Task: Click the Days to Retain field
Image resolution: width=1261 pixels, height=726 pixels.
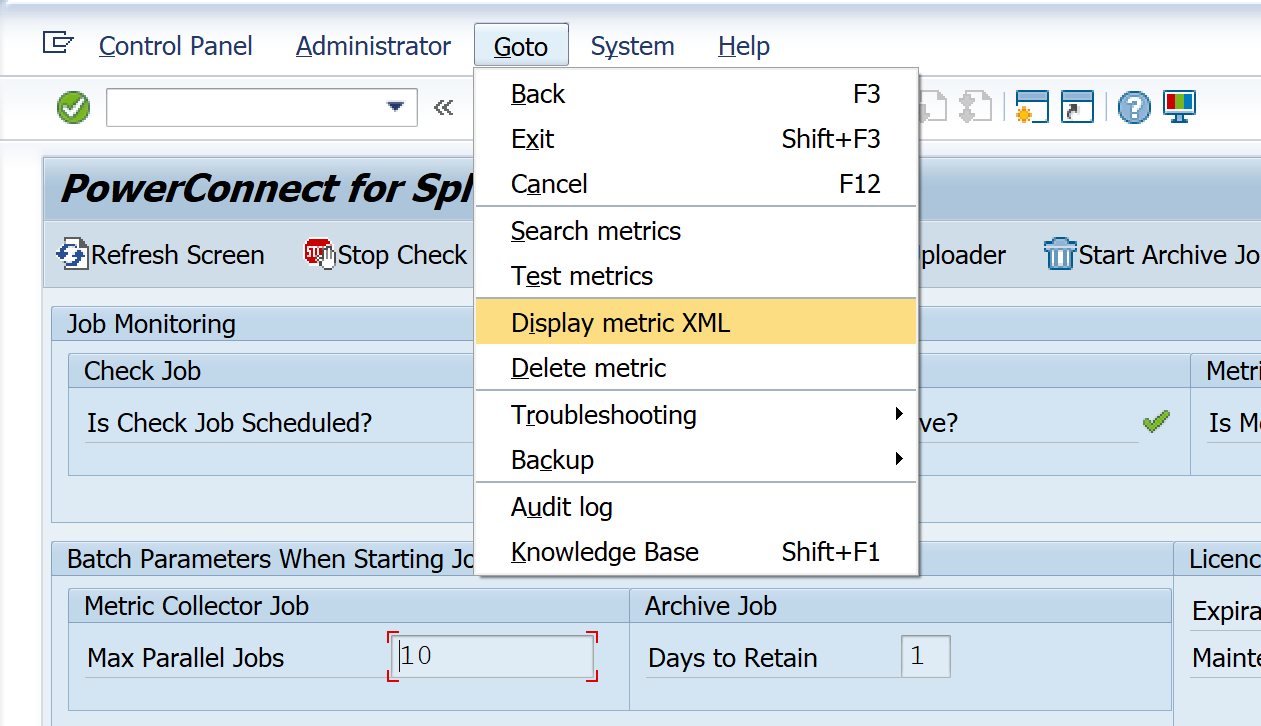Action: (x=925, y=657)
